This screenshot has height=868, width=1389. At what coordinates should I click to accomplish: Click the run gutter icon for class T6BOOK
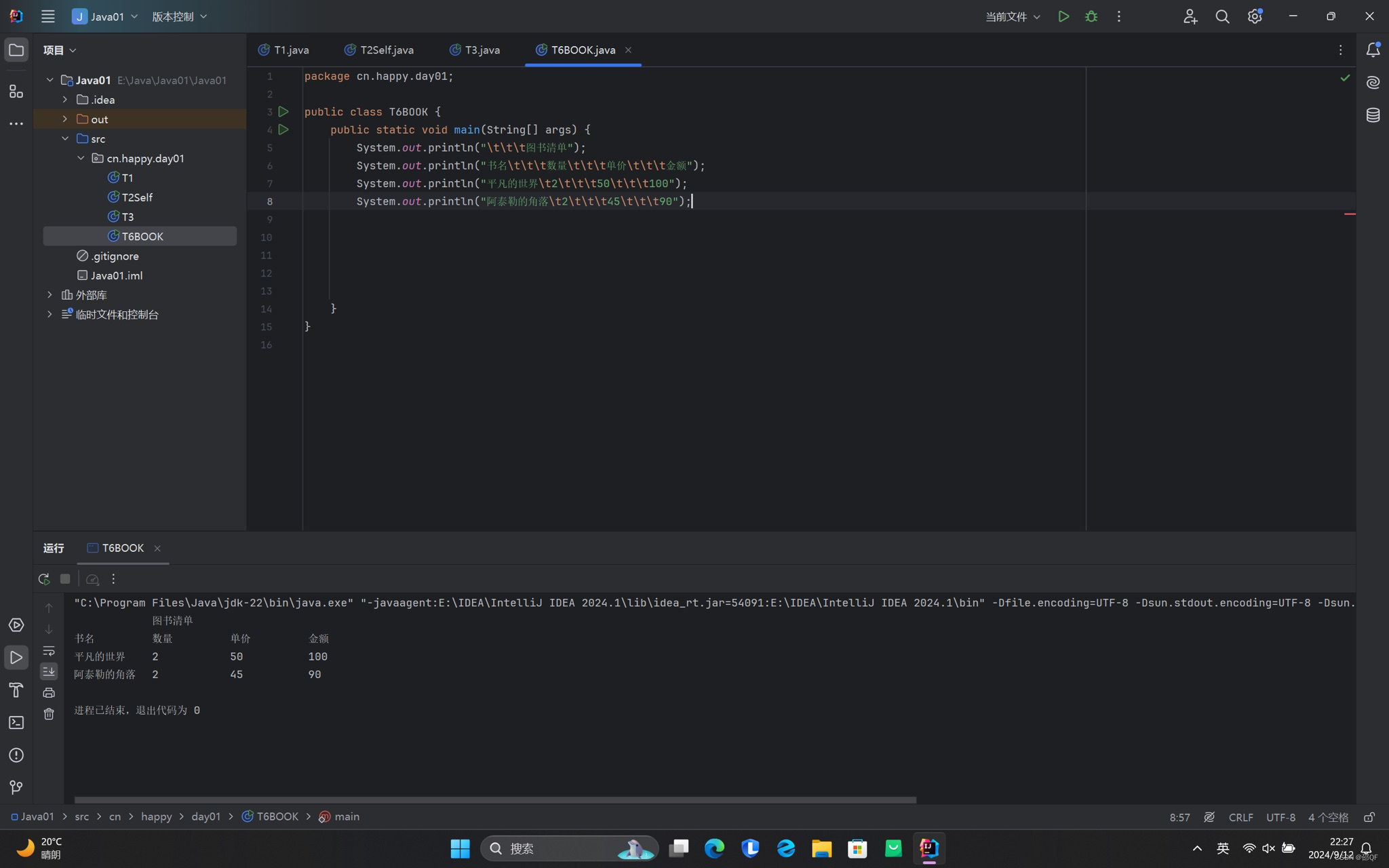(x=283, y=111)
